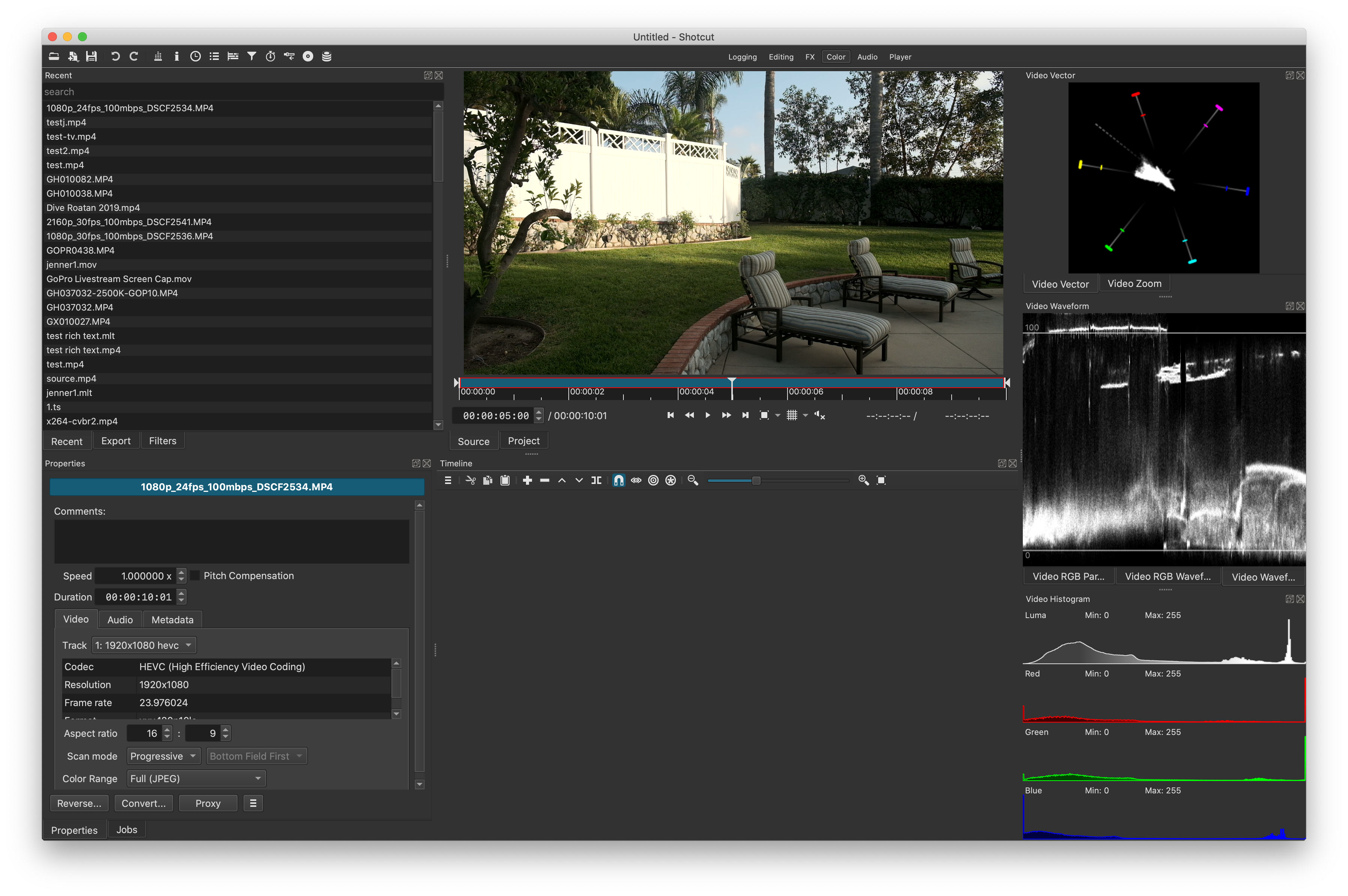Enable Pitch Compensation checkbox

coord(195,575)
